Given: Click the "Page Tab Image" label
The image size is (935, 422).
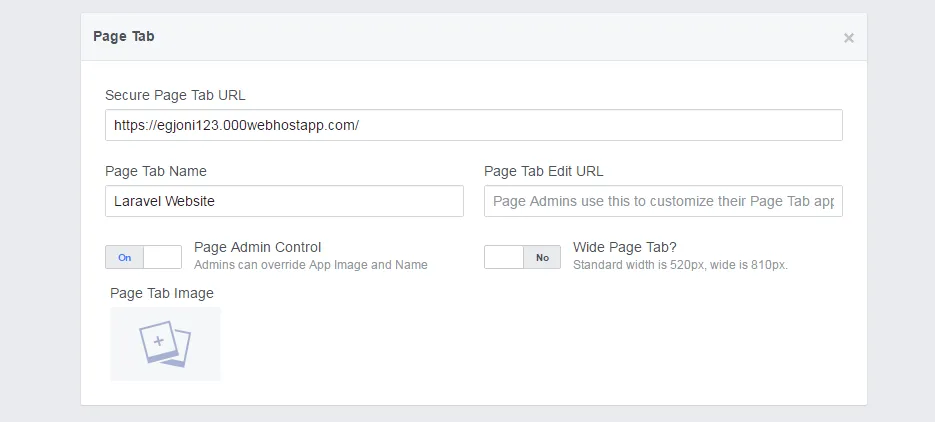Looking at the screenshot, I should click(162, 293).
